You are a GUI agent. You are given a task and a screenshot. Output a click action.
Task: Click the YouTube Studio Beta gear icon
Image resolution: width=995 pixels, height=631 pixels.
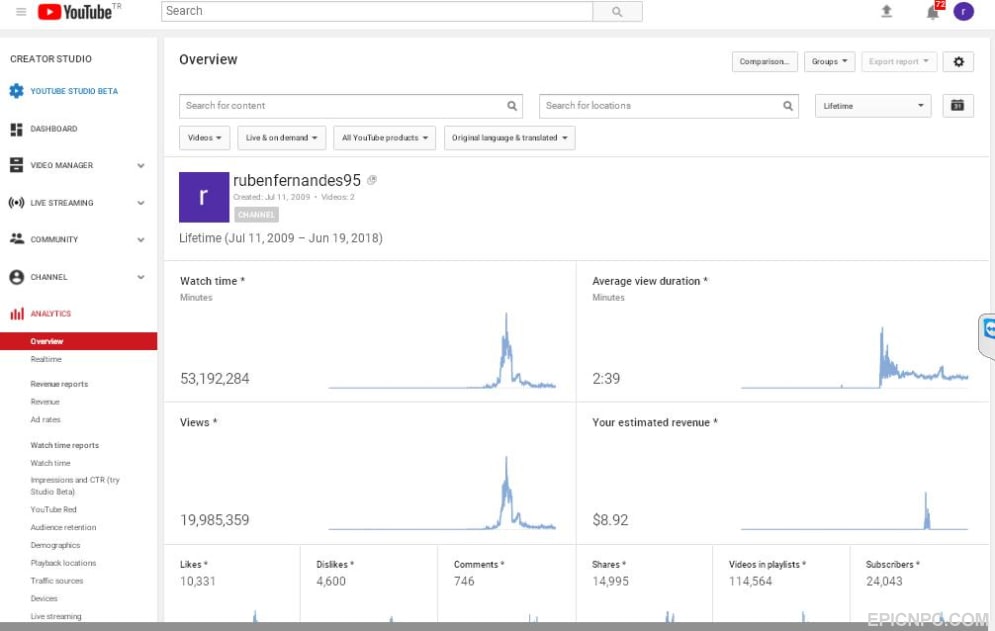16,91
